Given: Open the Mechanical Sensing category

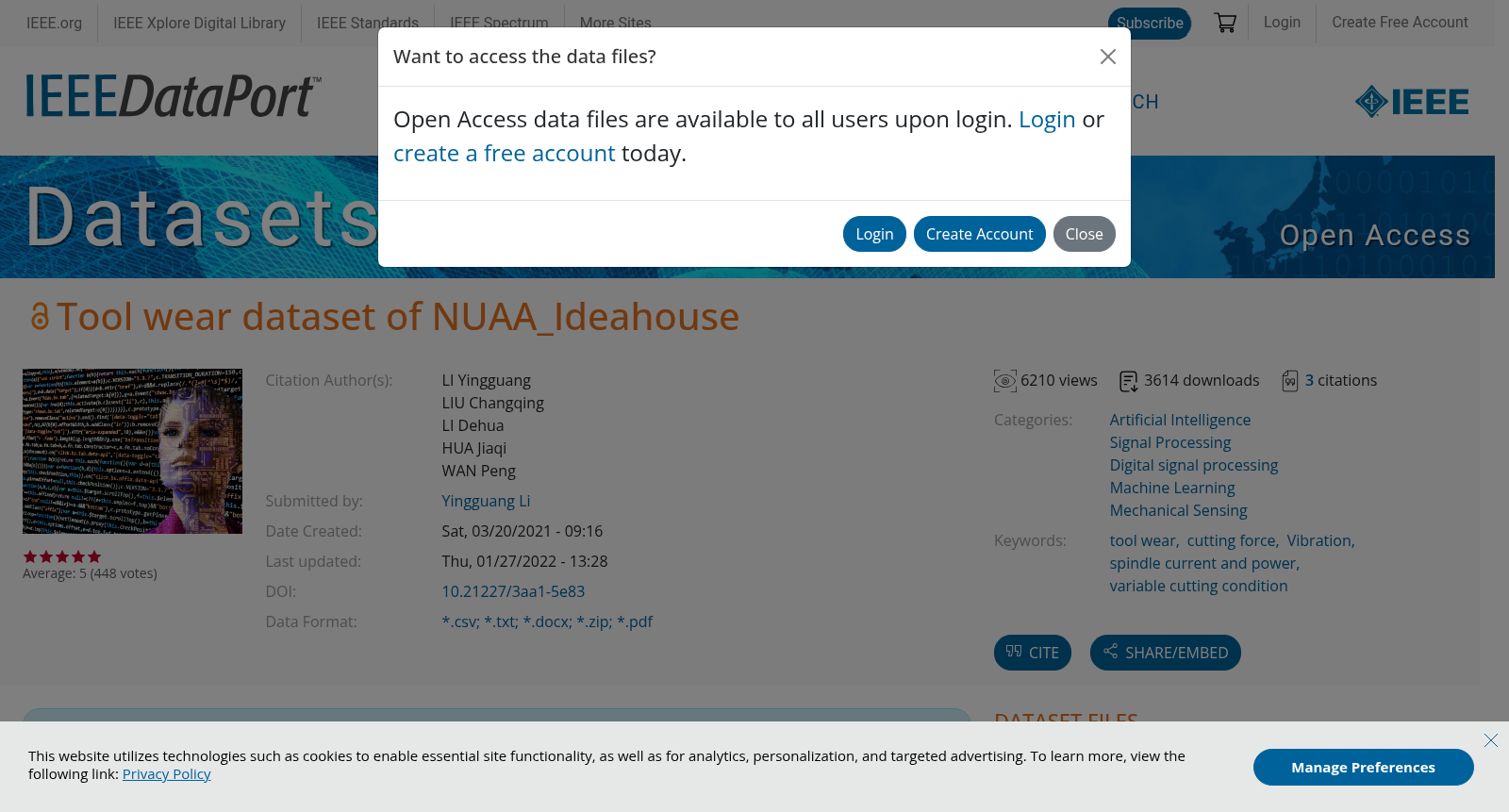Looking at the screenshot, I should tap(1178, 511).
